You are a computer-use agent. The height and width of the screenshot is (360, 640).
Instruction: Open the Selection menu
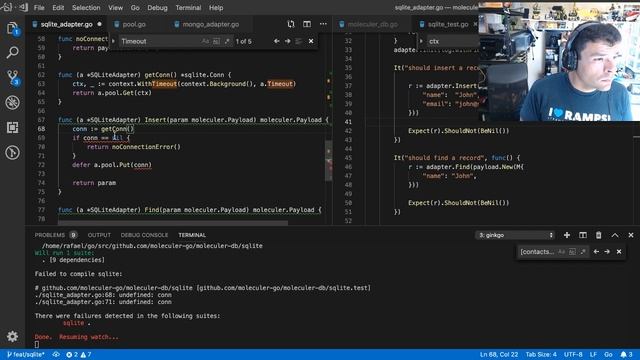[86, 8]
